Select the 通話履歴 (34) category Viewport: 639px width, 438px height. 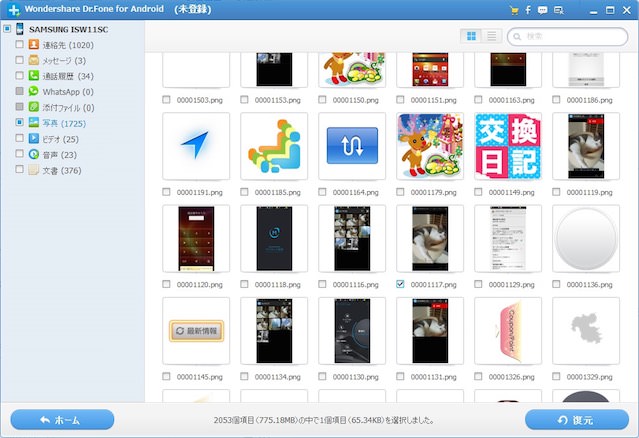point(68,76)
